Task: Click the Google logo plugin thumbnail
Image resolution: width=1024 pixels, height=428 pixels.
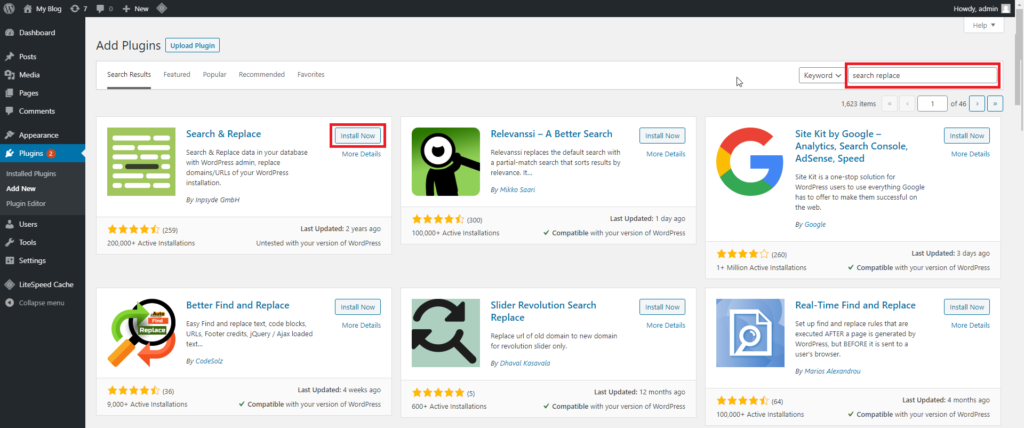Action: 750,161
